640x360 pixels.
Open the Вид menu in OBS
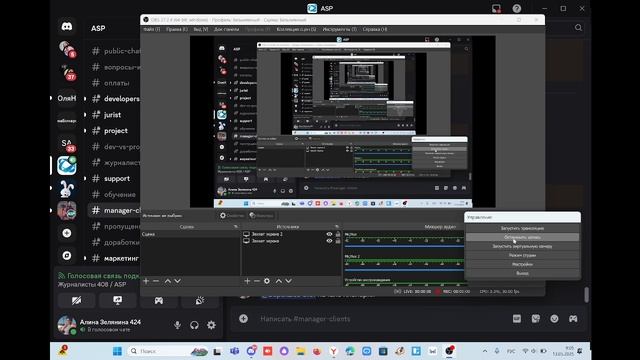200,29
